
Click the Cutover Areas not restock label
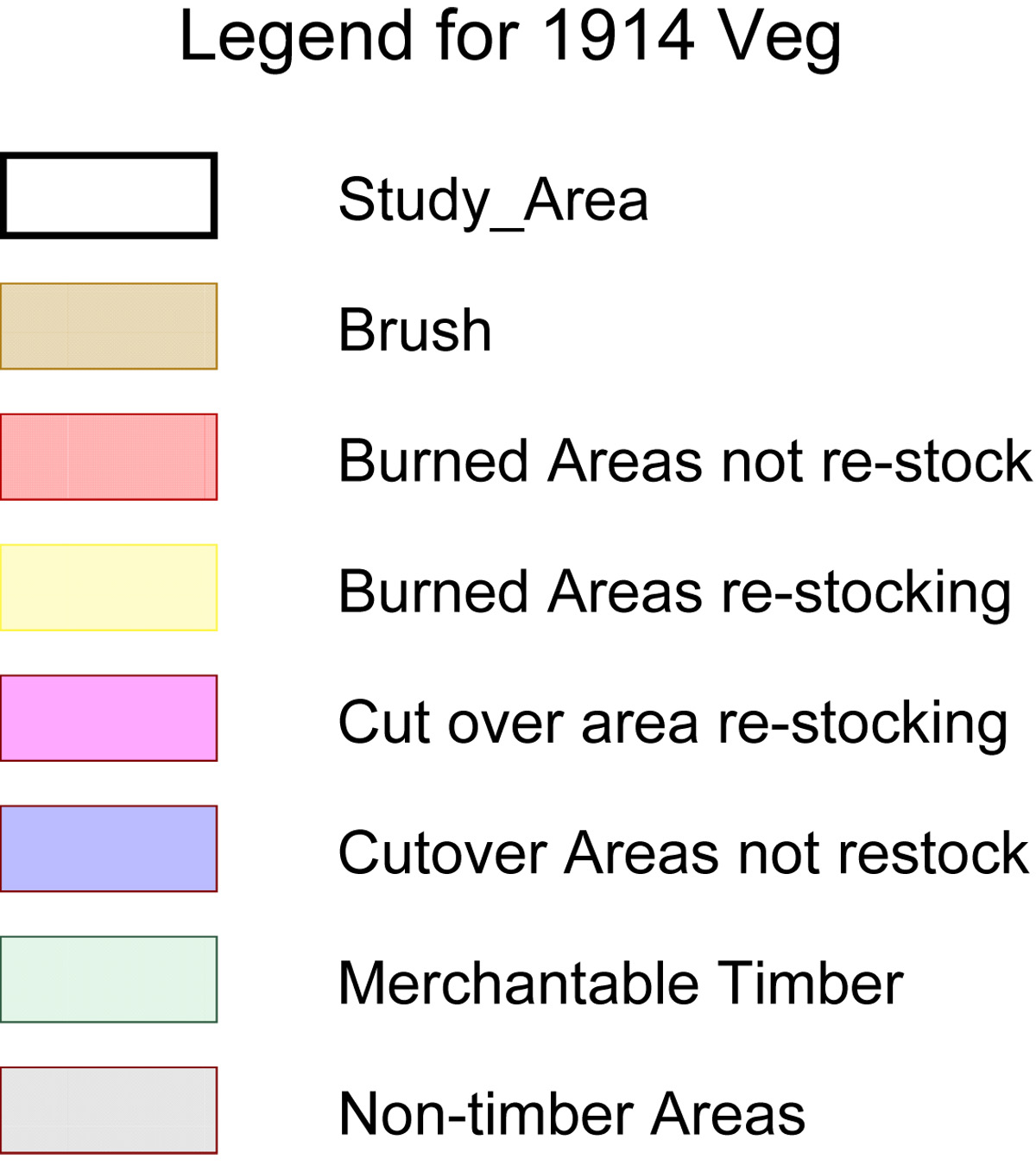(684, 852)
